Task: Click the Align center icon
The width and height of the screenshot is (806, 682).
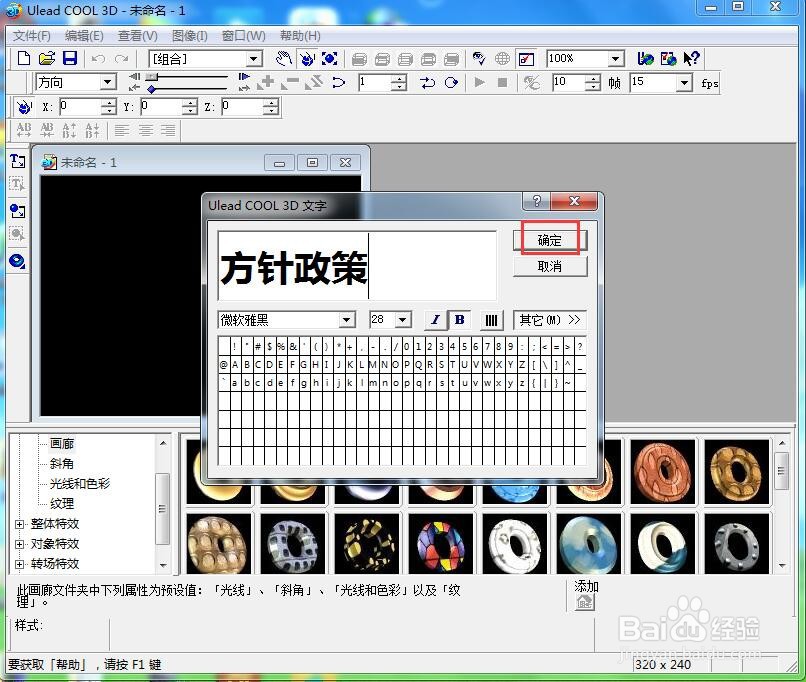Action: click(145, 130)
